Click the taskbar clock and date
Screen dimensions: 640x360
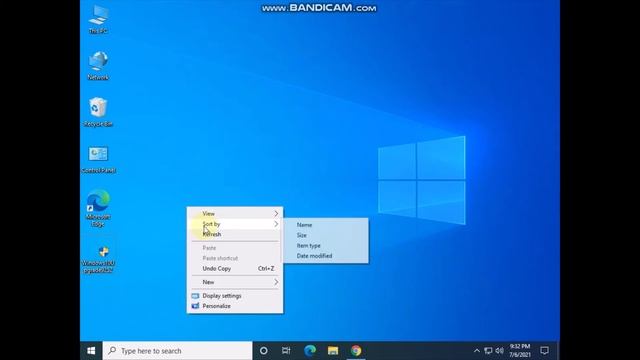[520, 351]
